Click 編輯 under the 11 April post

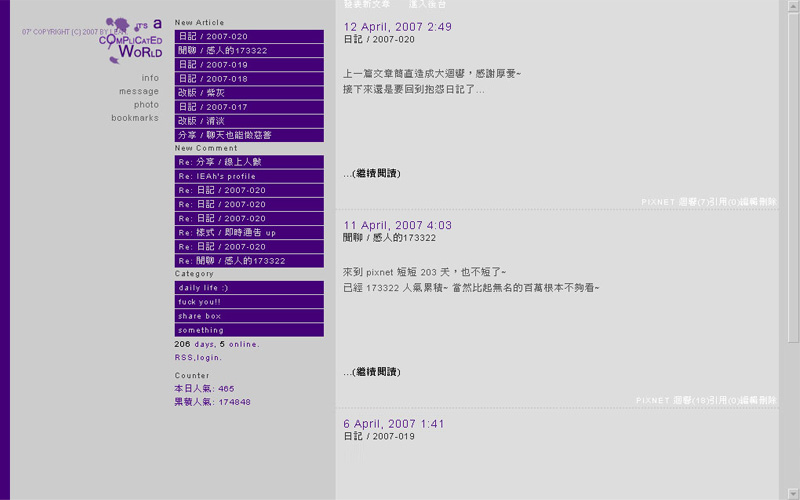[x=749, y=401]
